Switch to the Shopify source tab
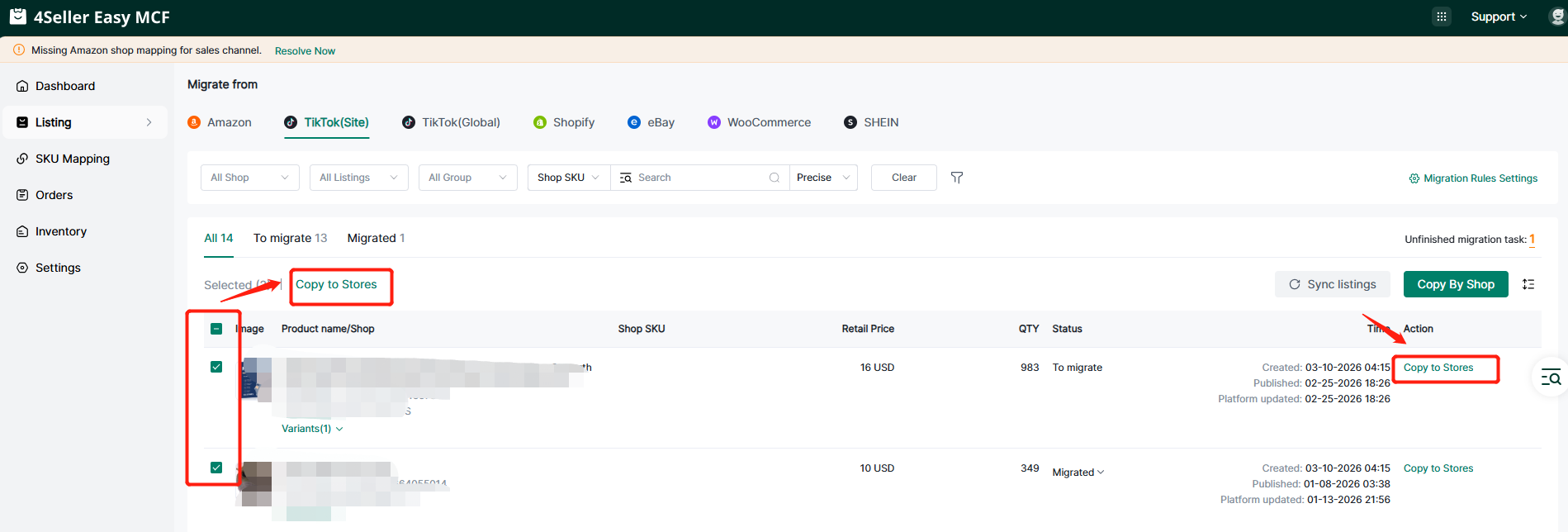 [x=564, y=122]
